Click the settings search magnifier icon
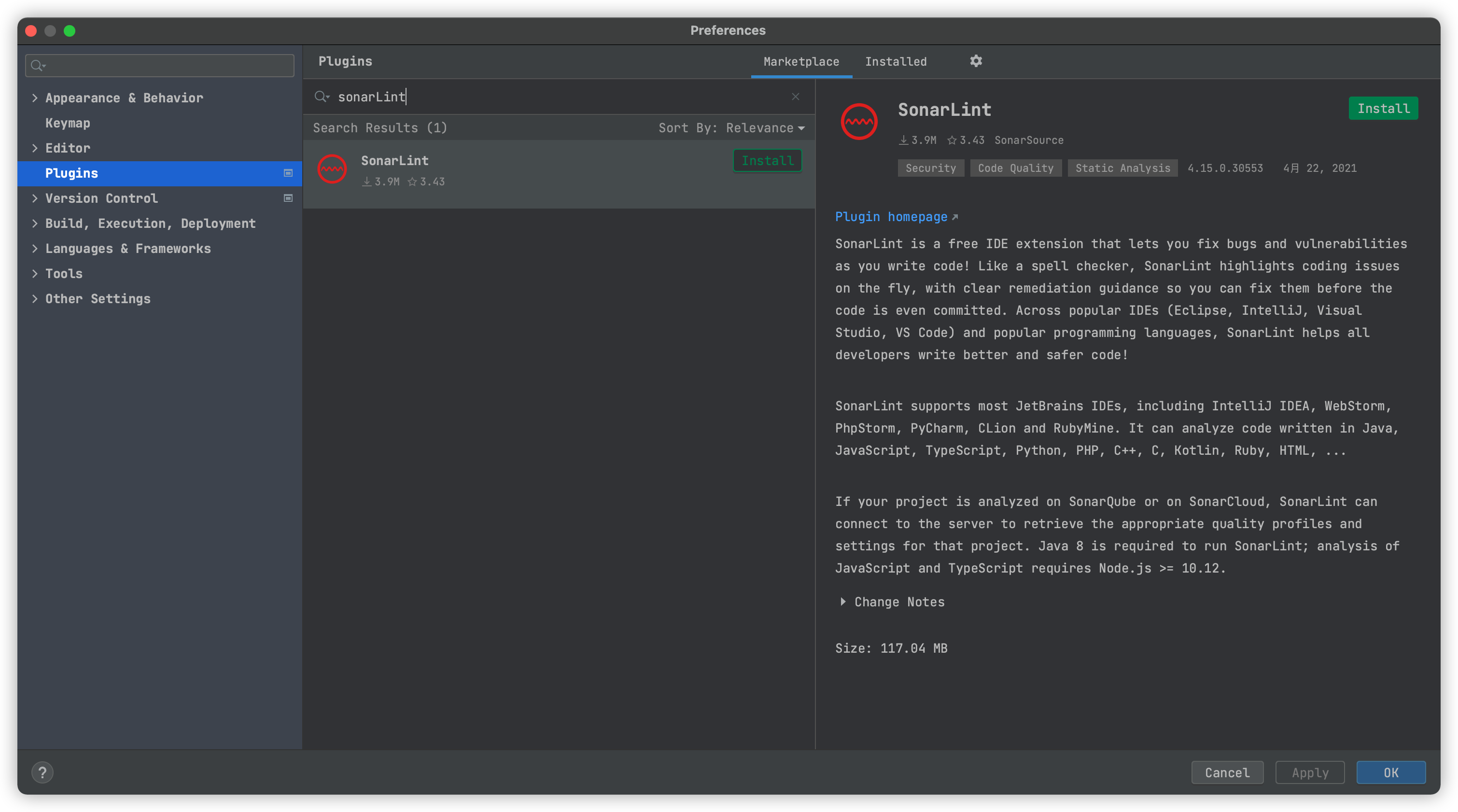 pos(38,66)
